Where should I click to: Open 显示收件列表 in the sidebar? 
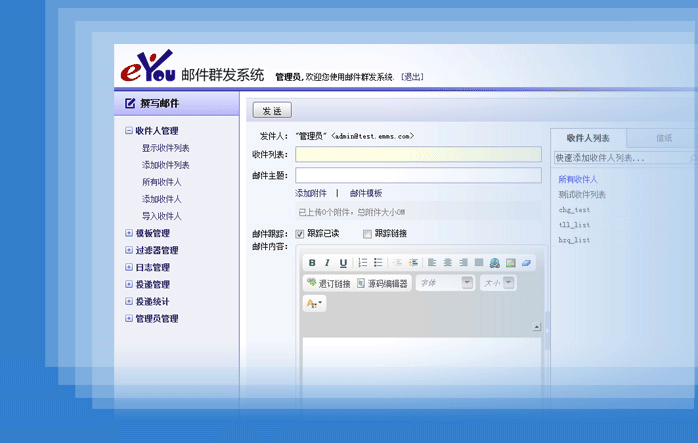pyautogui.click(x=166, y=148)
